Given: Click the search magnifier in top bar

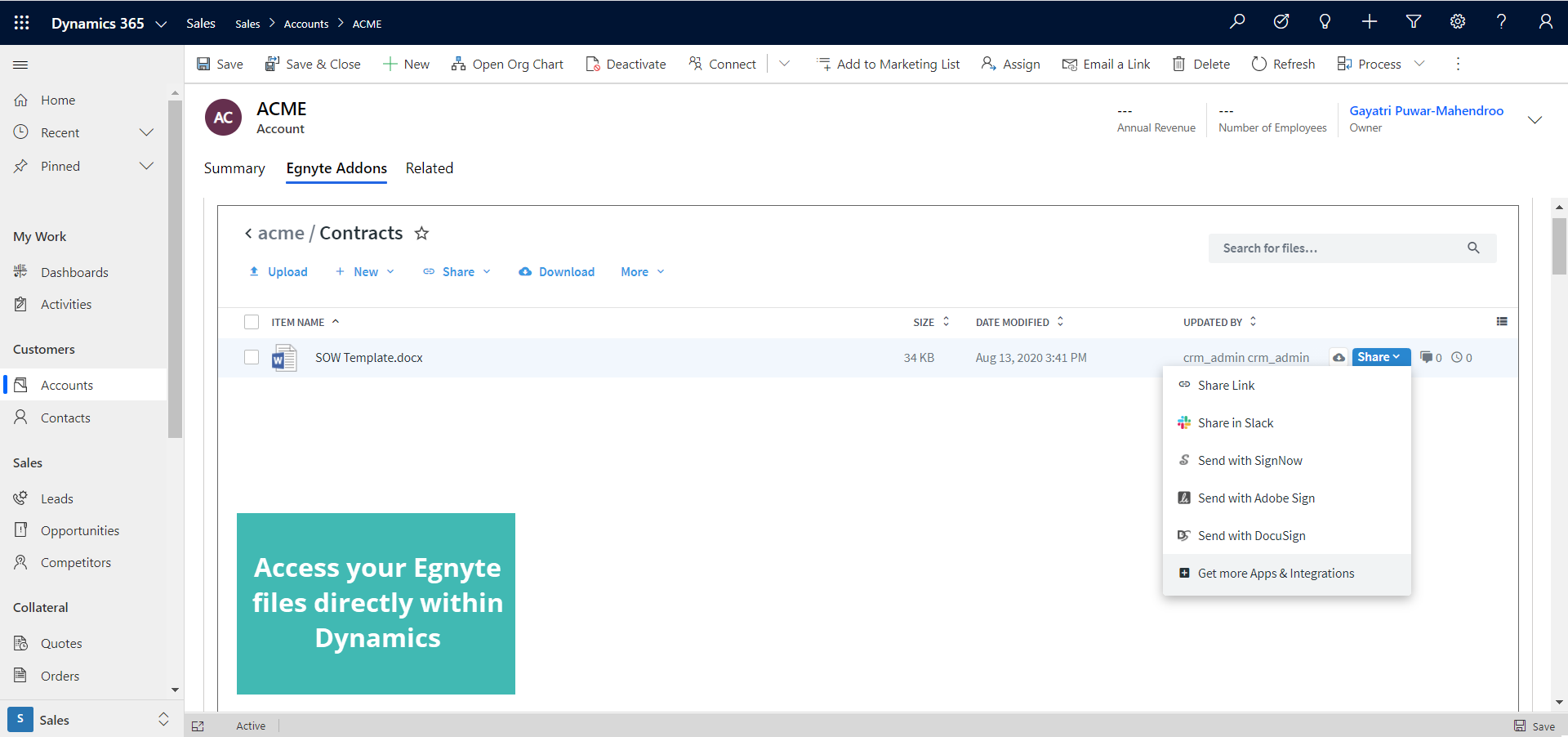Looking at the screenshot, I should tap(1237, 22).
